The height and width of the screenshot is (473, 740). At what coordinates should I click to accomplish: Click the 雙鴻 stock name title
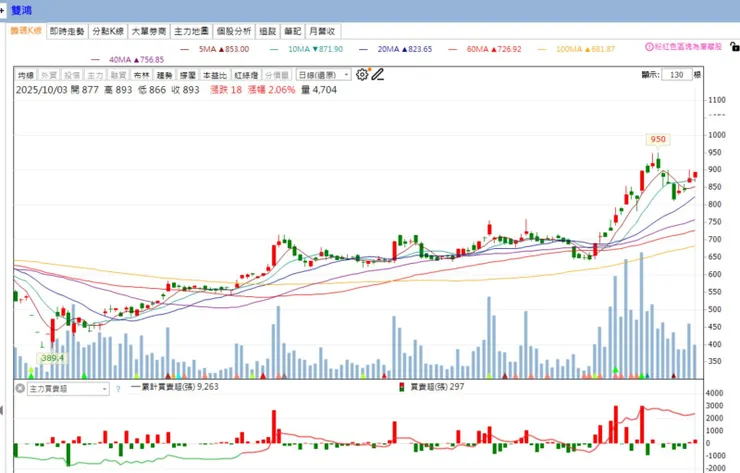click(21, 10)
